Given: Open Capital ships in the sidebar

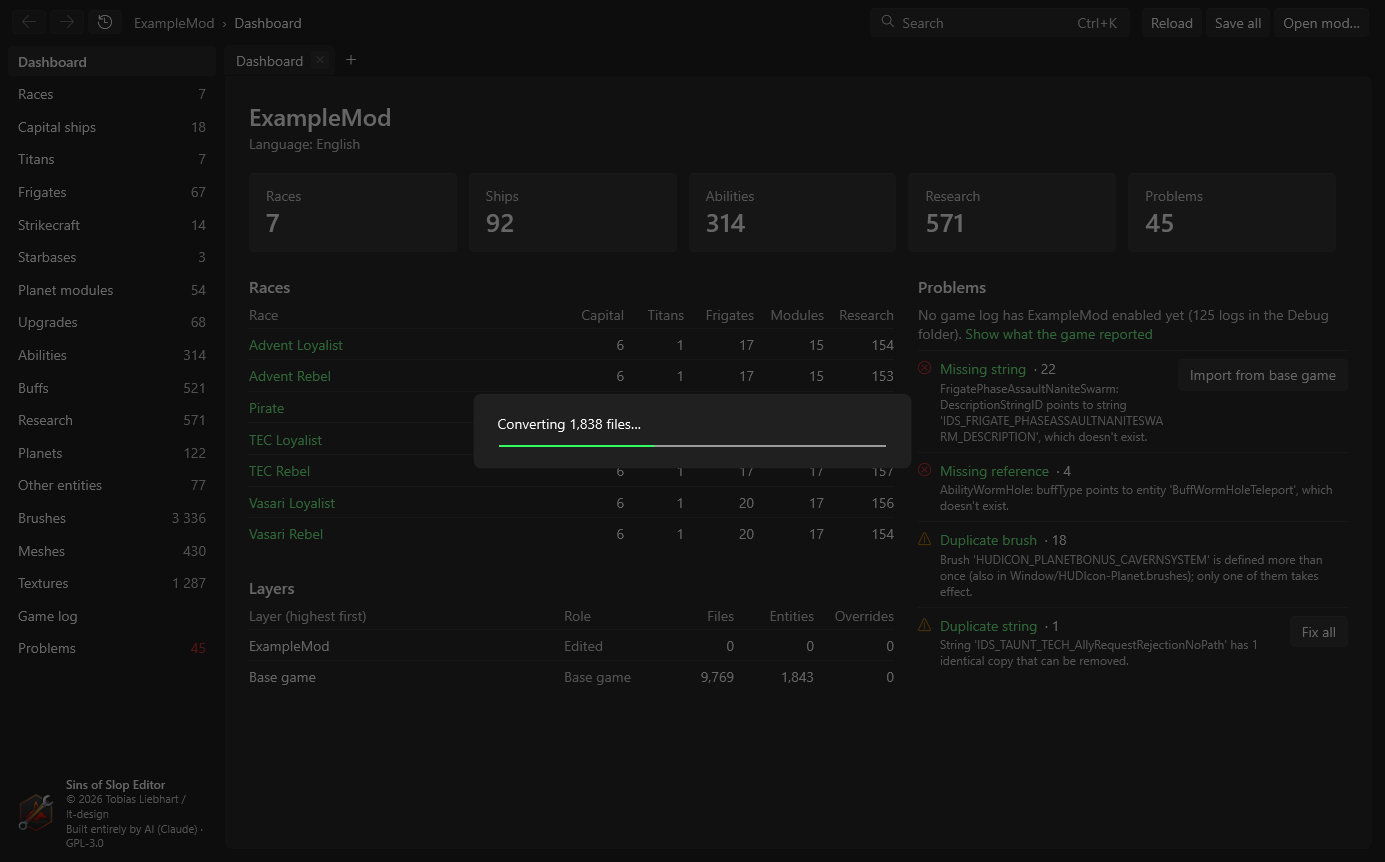Looking at the screenshot, I should (x=112, y=127).
